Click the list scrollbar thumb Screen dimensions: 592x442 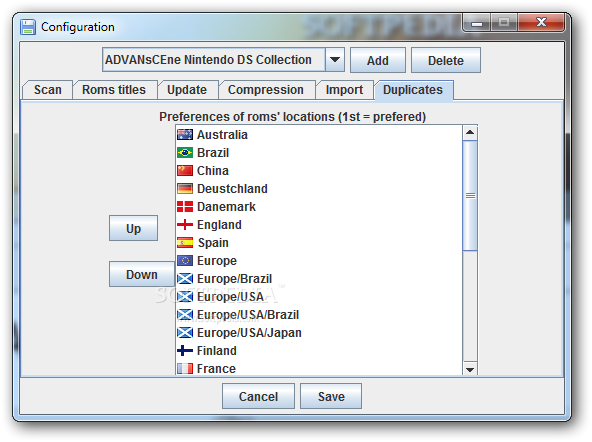coord(470,196)
